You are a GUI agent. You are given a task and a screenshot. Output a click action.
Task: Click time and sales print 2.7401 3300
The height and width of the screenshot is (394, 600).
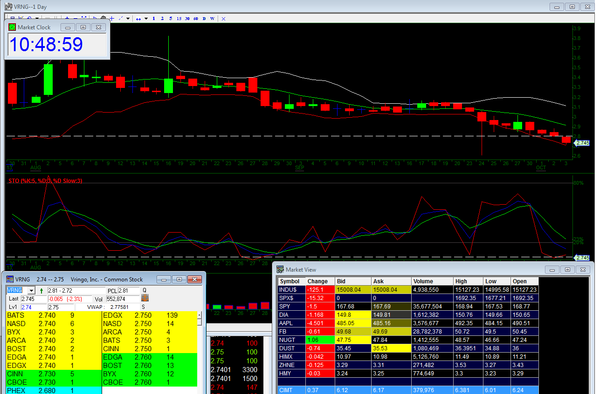coord(234,370)
